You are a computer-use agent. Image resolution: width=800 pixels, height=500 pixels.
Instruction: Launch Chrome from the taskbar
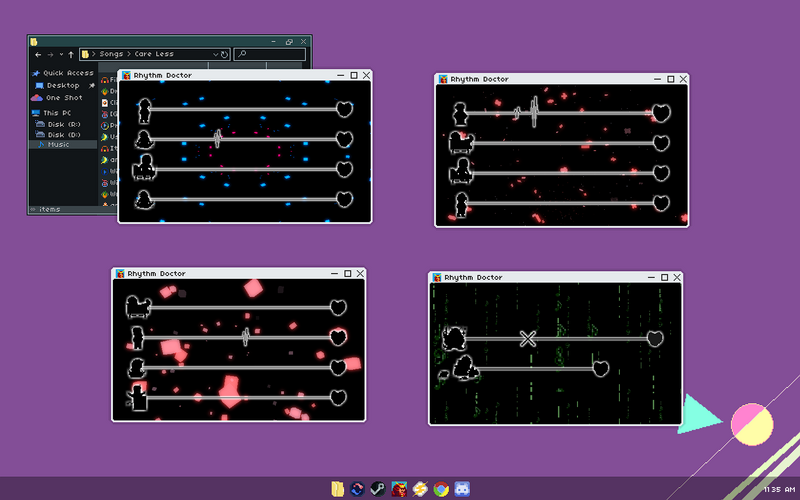[441, 489]
